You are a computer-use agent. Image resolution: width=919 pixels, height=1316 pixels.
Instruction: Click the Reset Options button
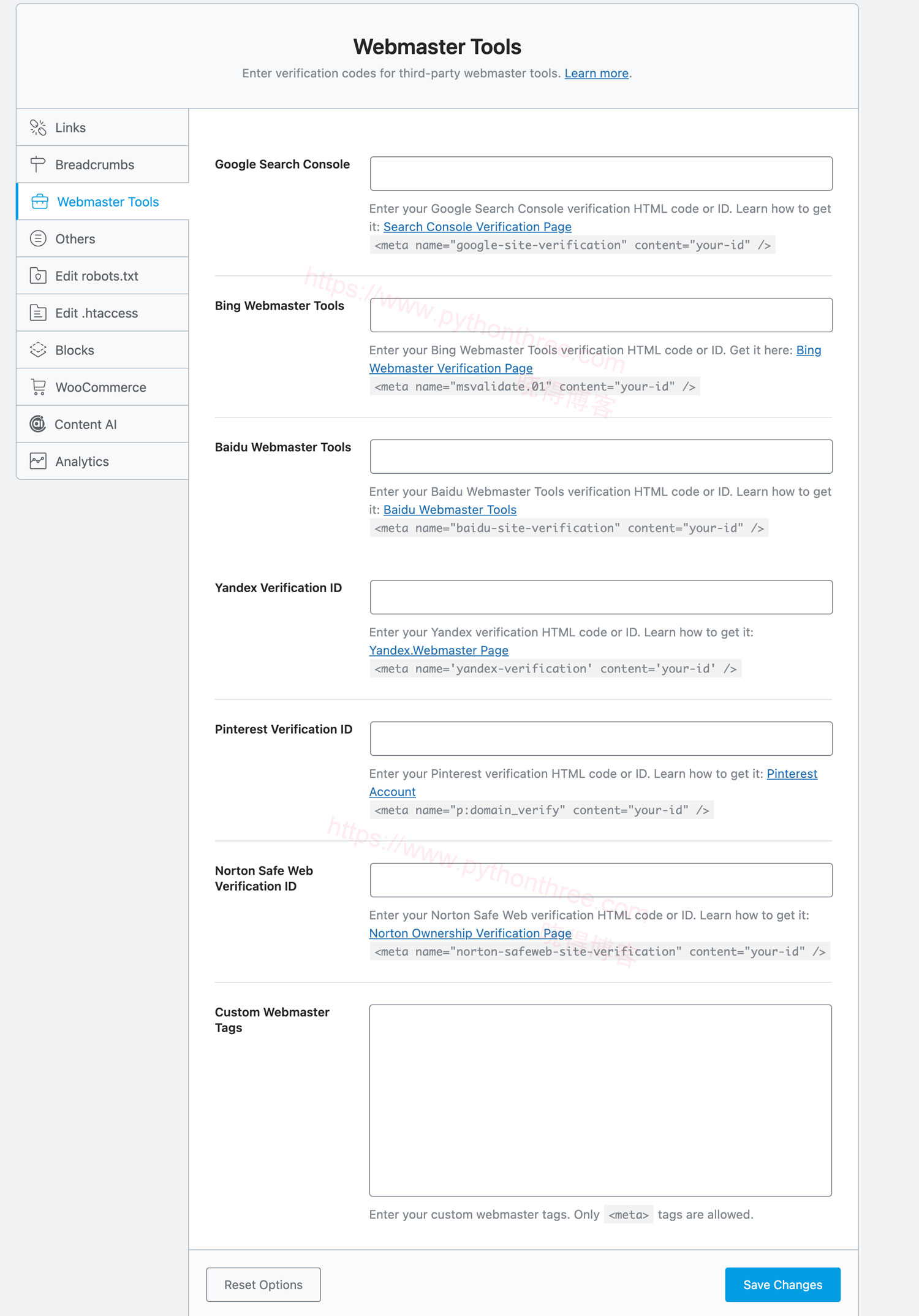(x=263, y=1285)
